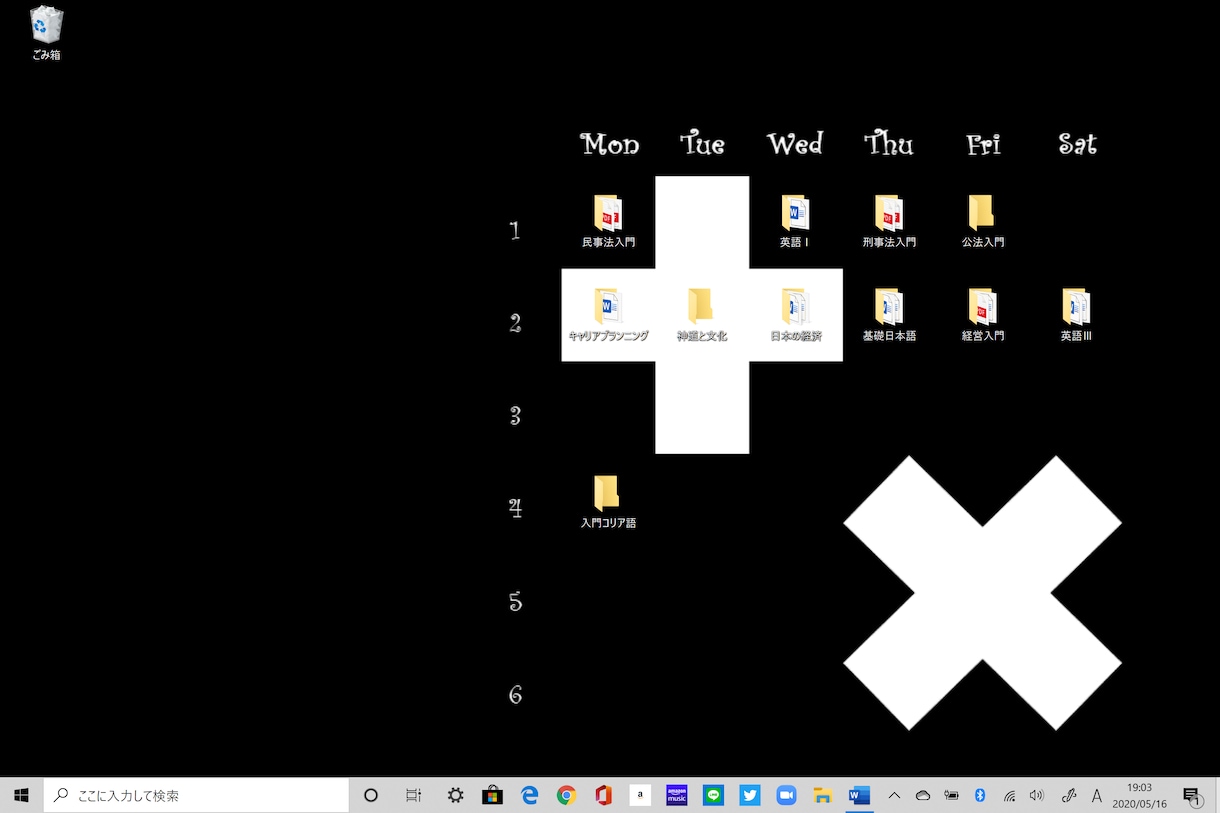
Task: Select the 公法入門 folder
Action: pyautogui.click(x=982, y=222)
